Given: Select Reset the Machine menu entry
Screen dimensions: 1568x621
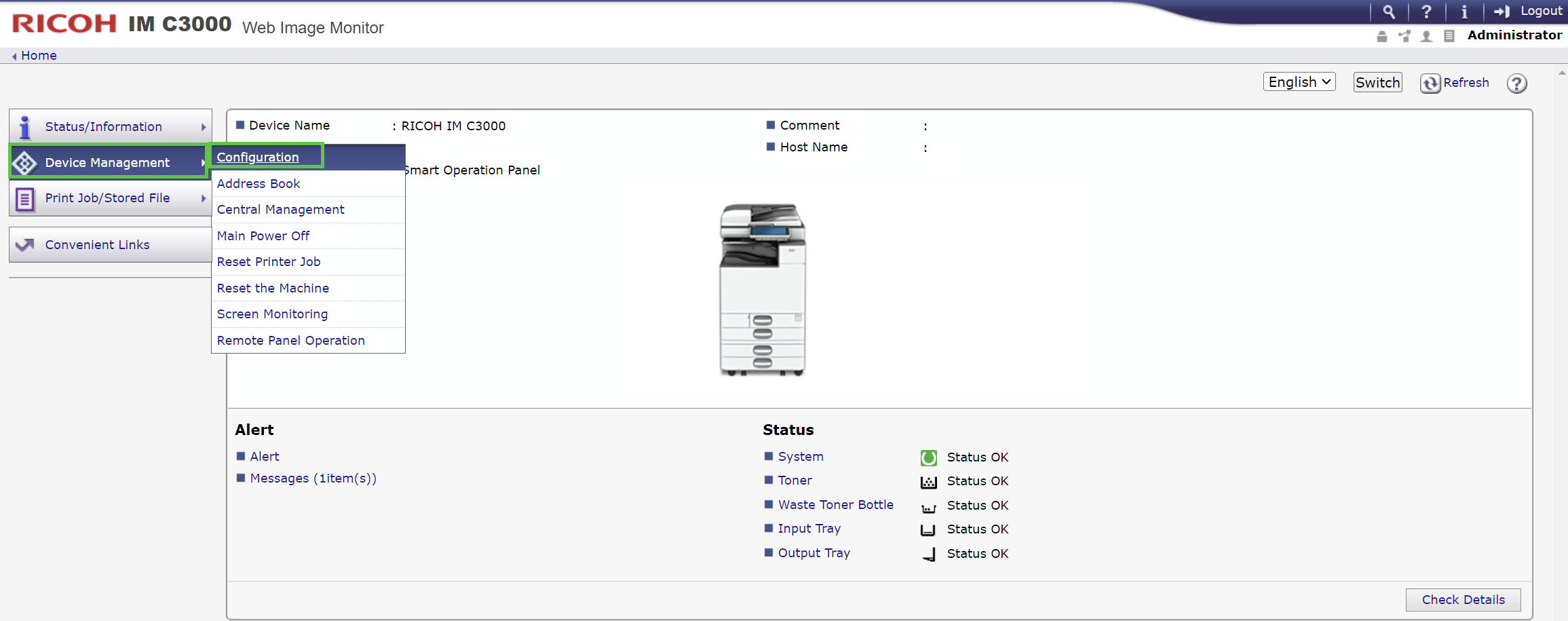Looking at the screenshot, I should [x=273, y=288].
